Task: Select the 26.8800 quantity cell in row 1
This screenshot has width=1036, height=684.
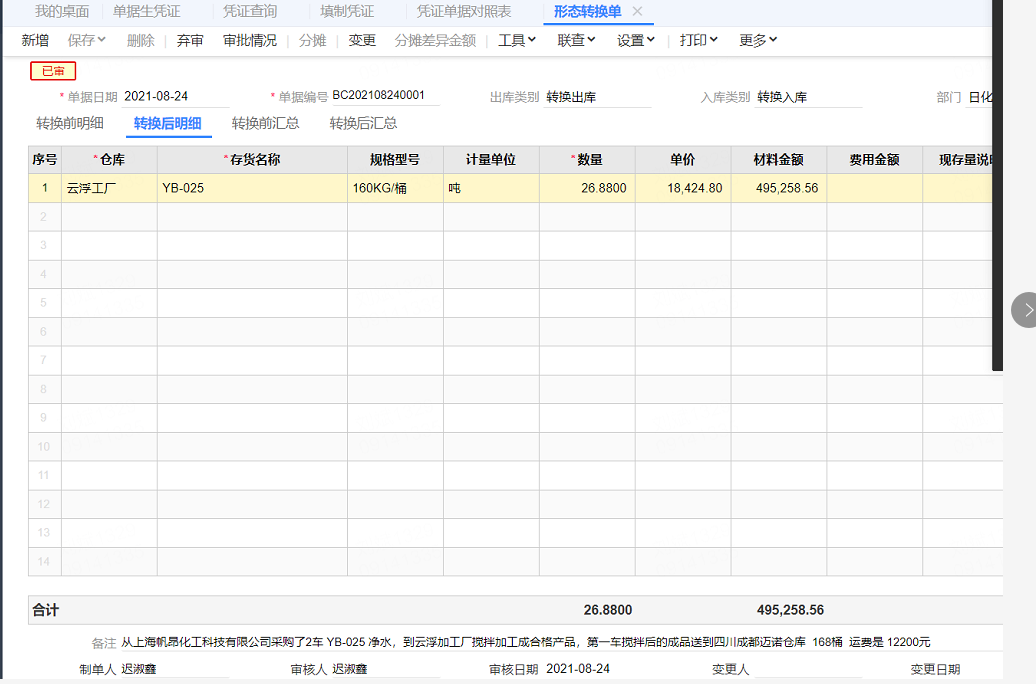Action: pos(587,188)
